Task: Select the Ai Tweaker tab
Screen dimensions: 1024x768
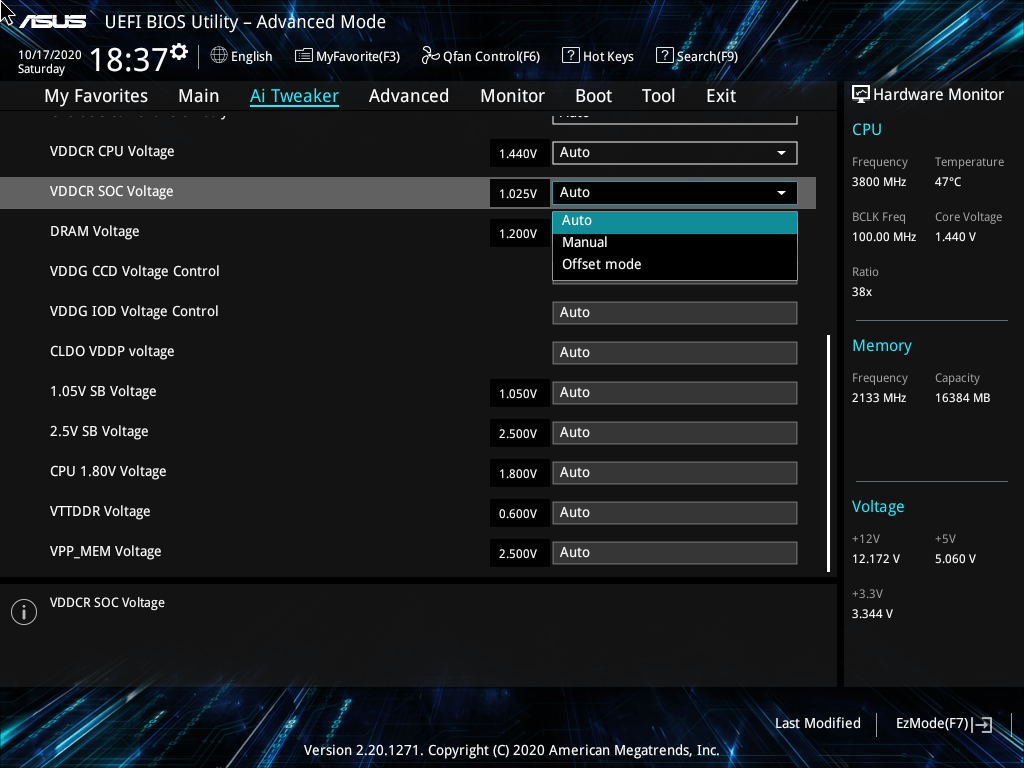Action: pyautogui.click(x=294, y=96)
